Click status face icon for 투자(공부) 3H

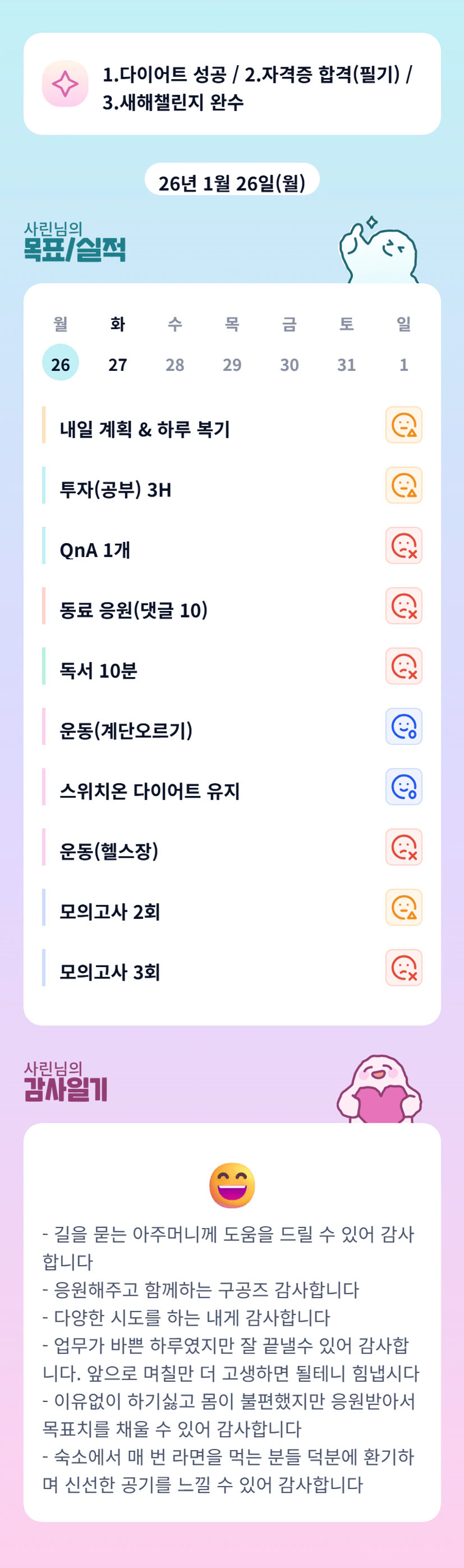(404, 485)
